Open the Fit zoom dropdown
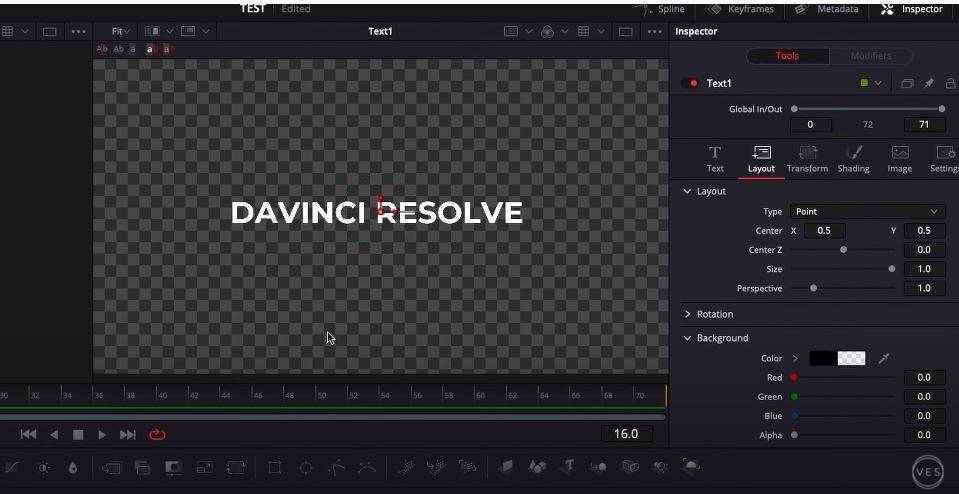Viewport: 959px width, 494px height. [121, 31]
